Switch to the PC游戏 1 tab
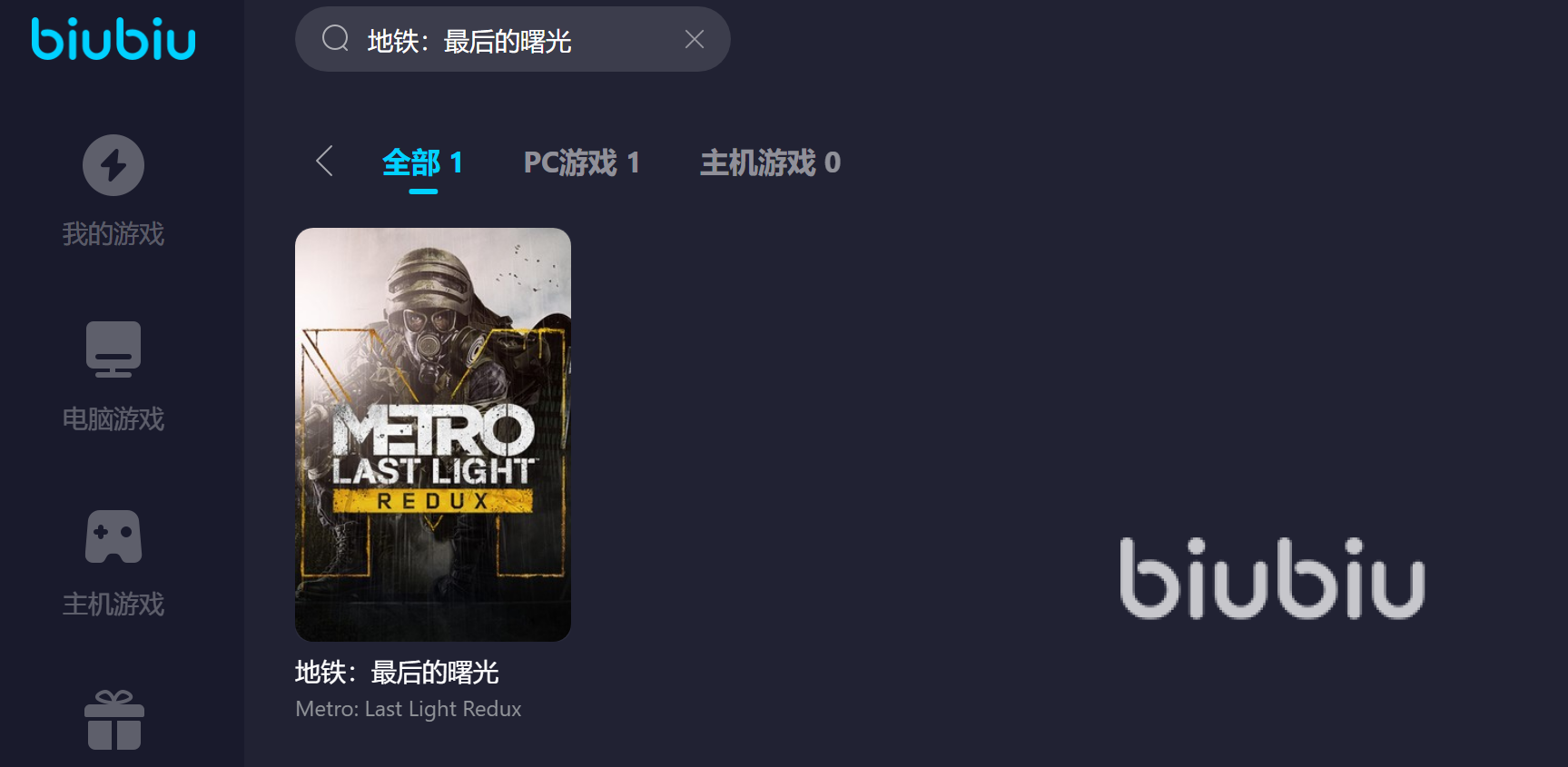The width and height of the screenshot is (1568, 767). (582, 163)
